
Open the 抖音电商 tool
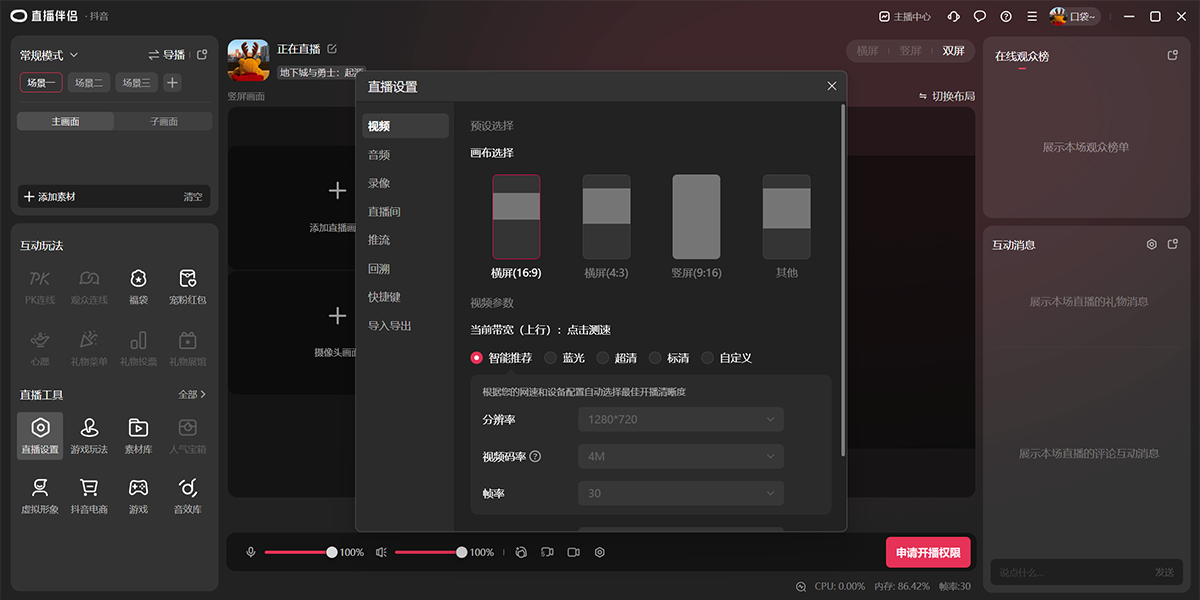click(x=88, y=495)
